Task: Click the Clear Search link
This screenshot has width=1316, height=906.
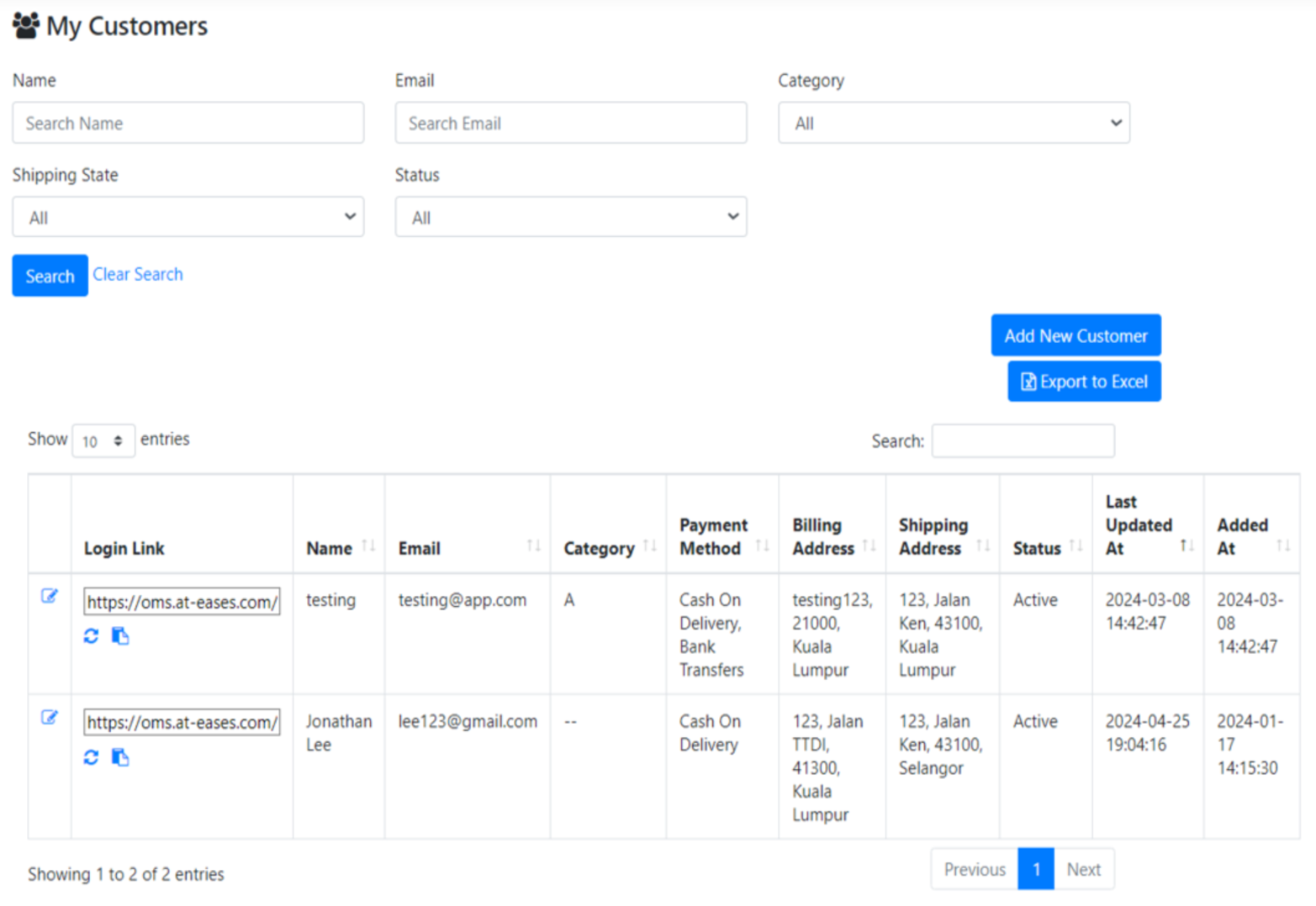Action: pos(138,275)
